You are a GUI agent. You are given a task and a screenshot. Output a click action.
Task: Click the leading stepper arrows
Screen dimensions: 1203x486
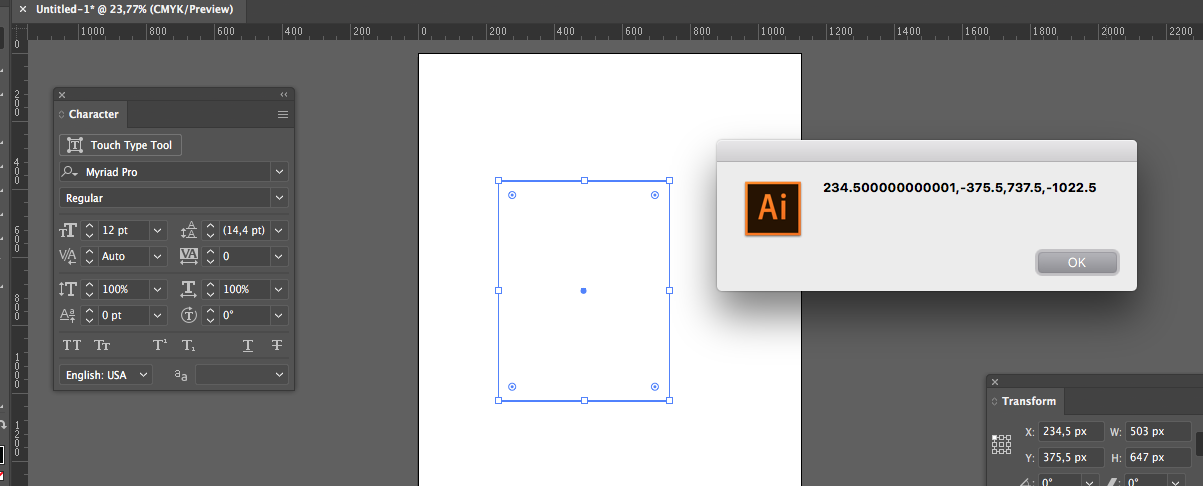(211, 230)
